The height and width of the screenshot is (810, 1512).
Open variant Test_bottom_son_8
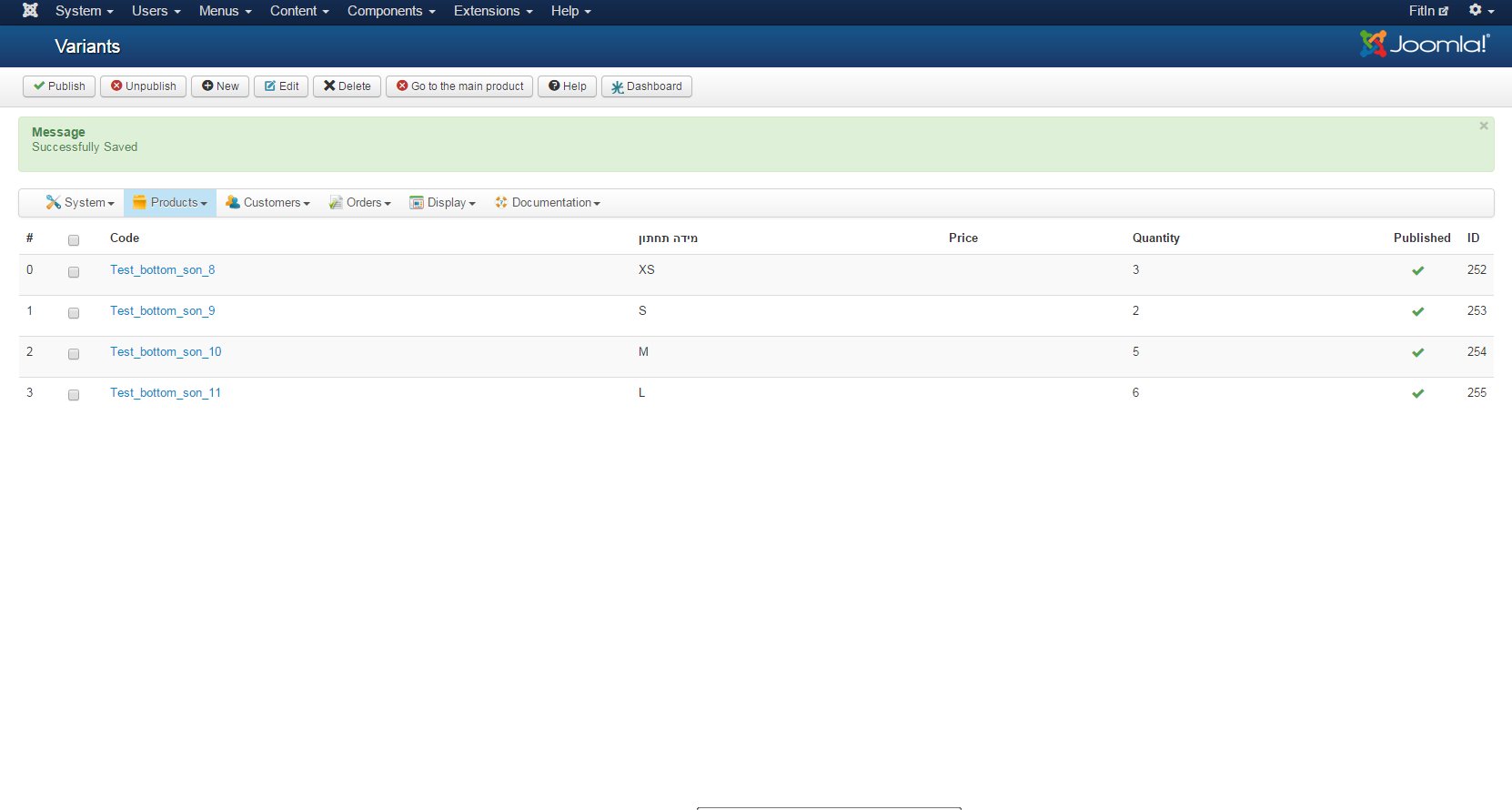(163, 270)
